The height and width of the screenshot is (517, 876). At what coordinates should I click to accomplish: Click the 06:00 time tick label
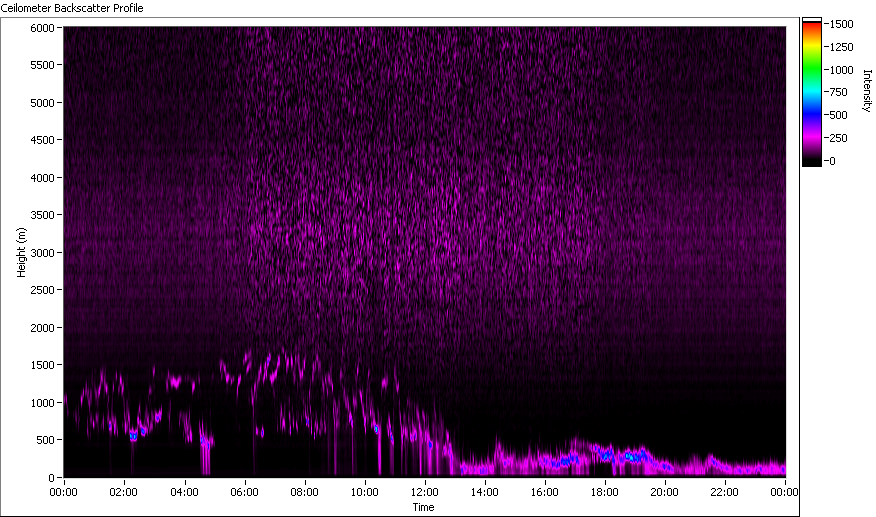(x=244, y=492)
